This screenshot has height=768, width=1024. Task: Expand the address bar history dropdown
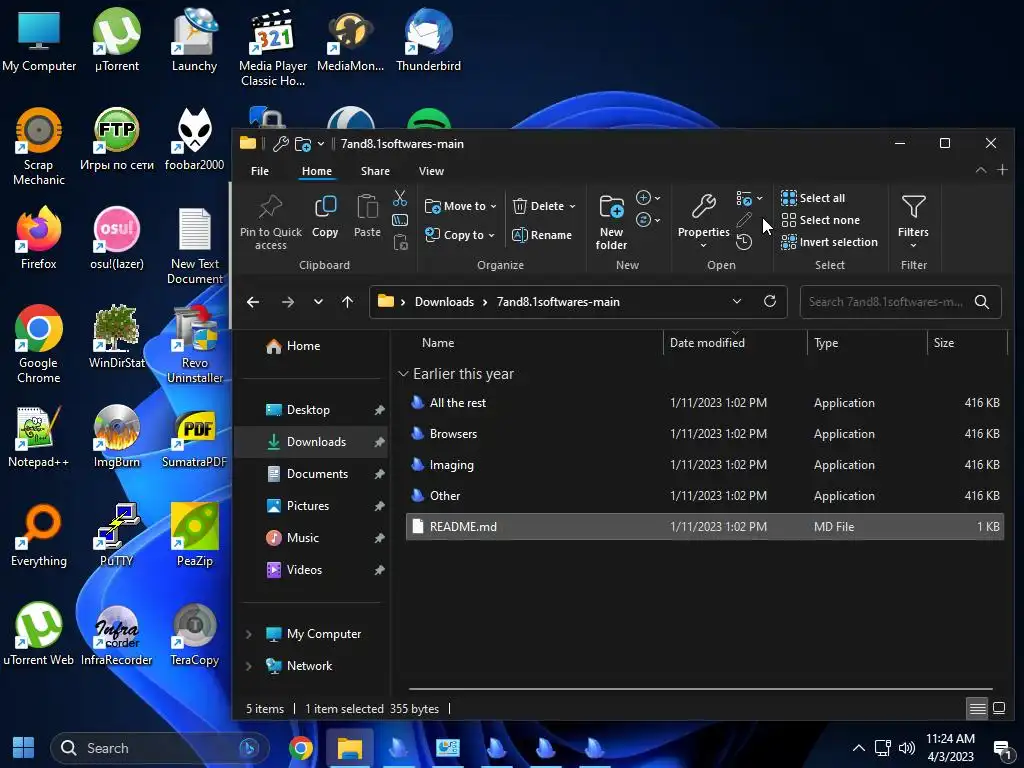[x=737, y=302]
